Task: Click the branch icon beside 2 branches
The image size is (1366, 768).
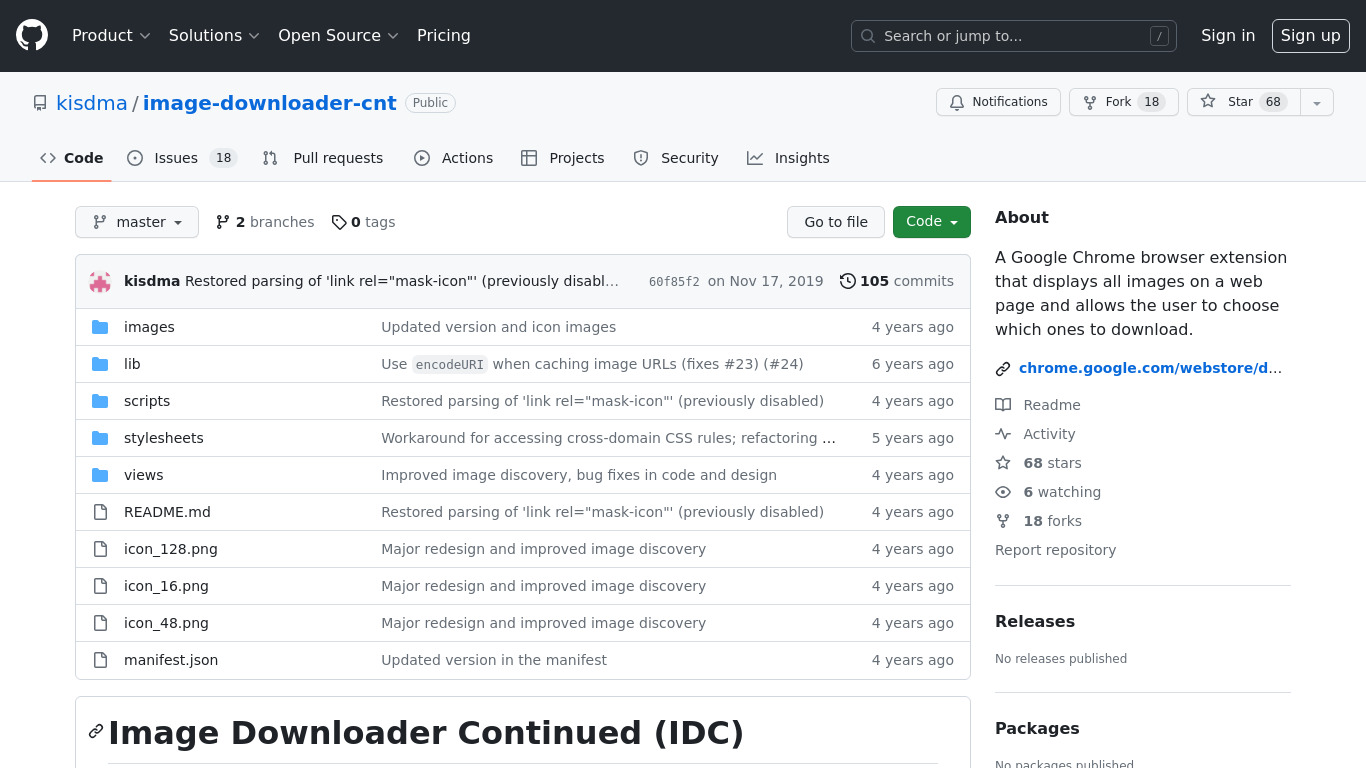Action: coord(223,222)
